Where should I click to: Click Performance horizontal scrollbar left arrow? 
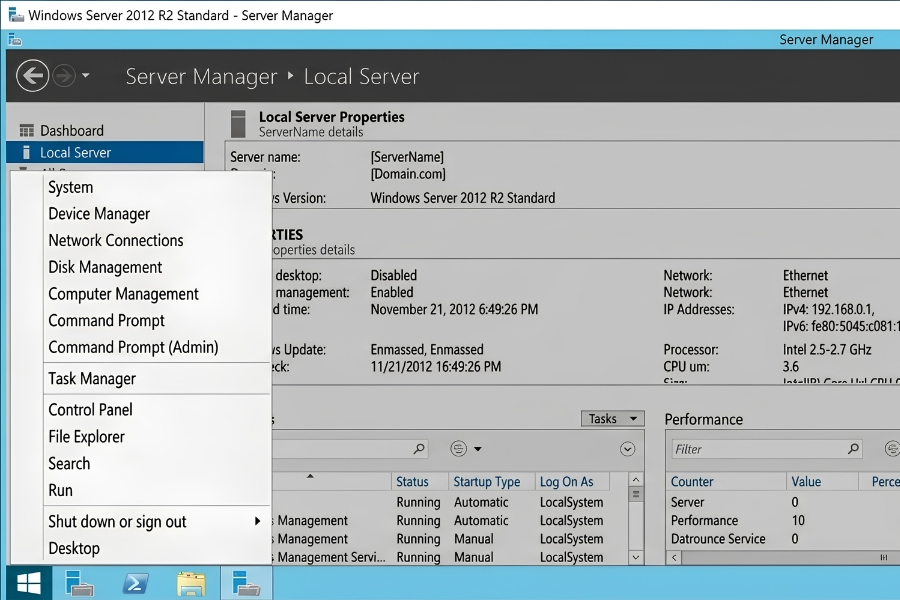(674, 558)
